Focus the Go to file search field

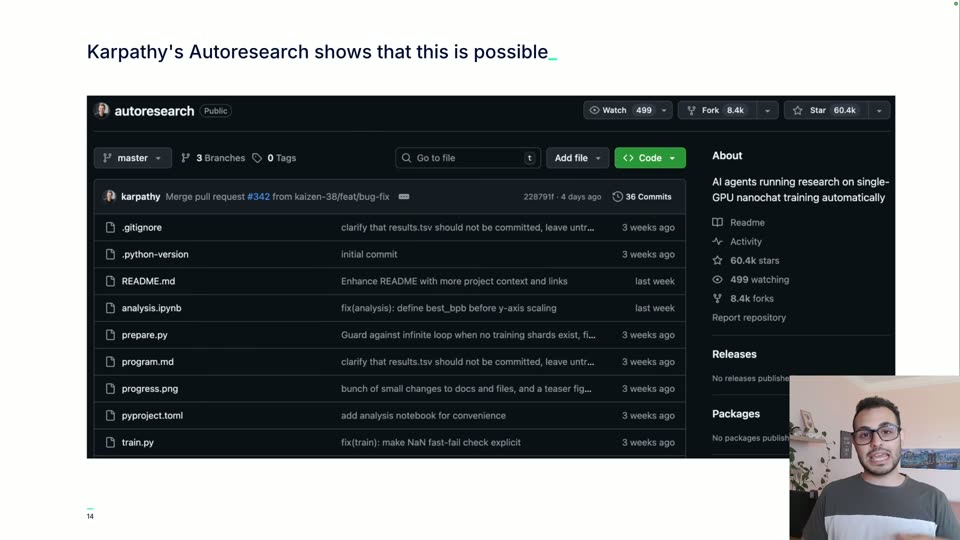click(x=468, y=158)
